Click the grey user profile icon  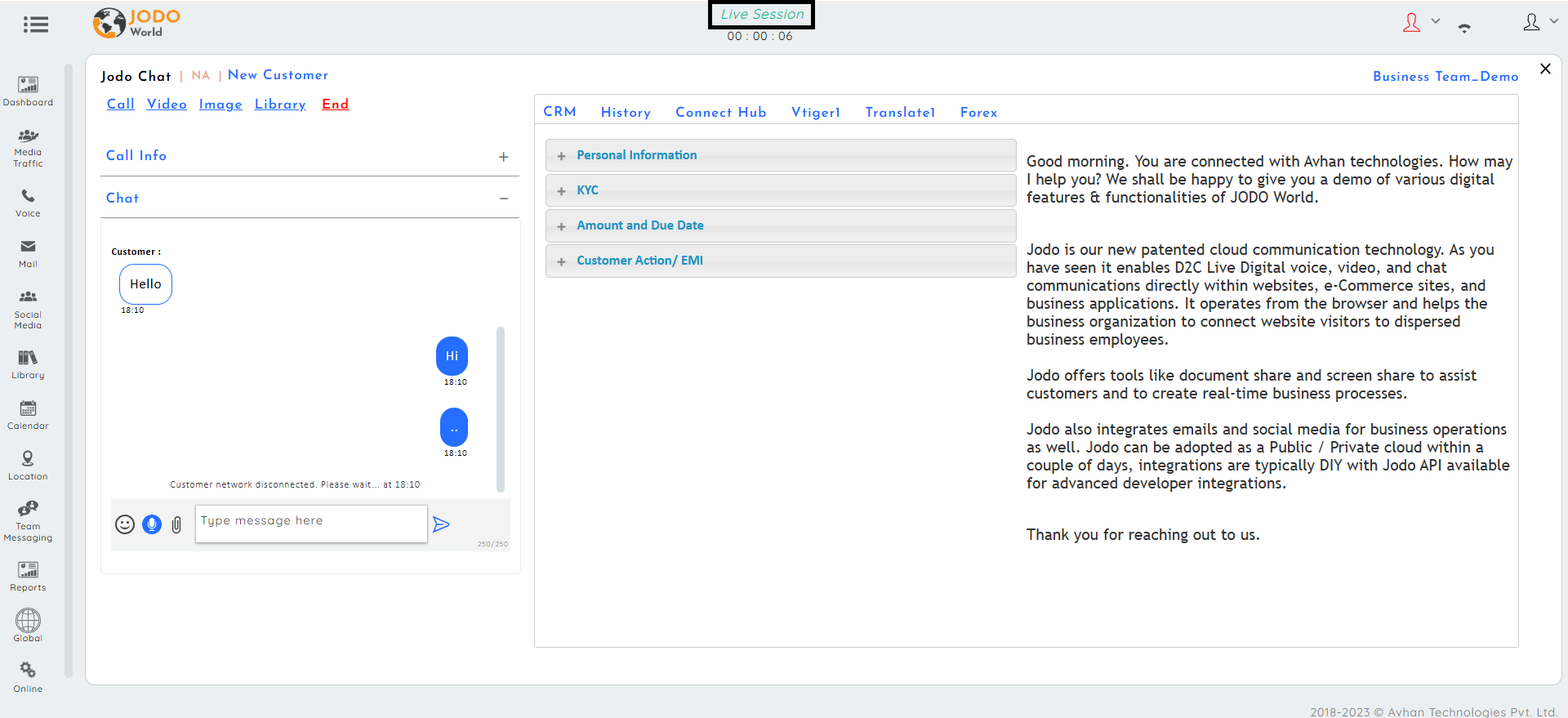pyautogui.click(x=1531, y=22)
